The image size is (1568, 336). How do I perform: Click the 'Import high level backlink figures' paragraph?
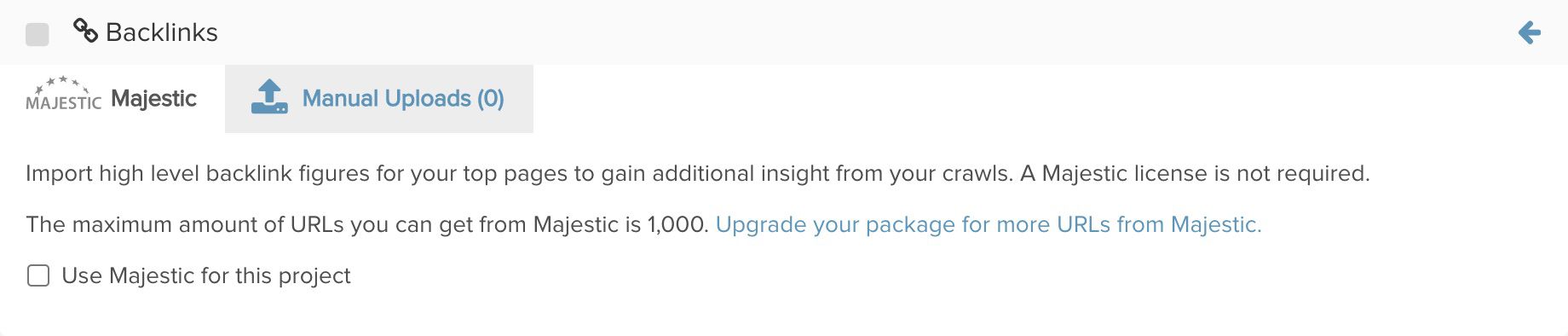click(697, 173)
